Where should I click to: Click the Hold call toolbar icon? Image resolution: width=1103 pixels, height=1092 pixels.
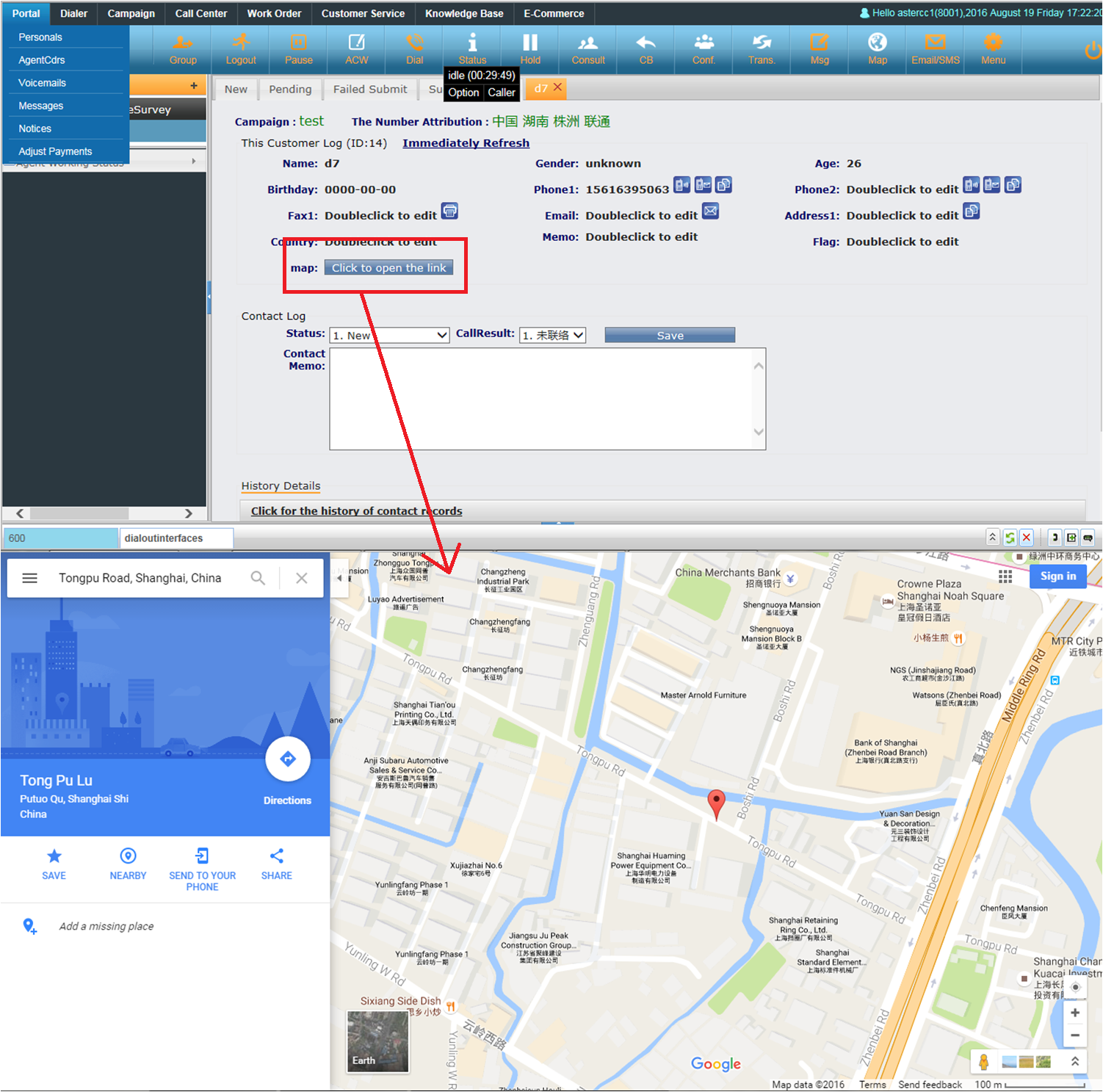(x=529, y=49)
